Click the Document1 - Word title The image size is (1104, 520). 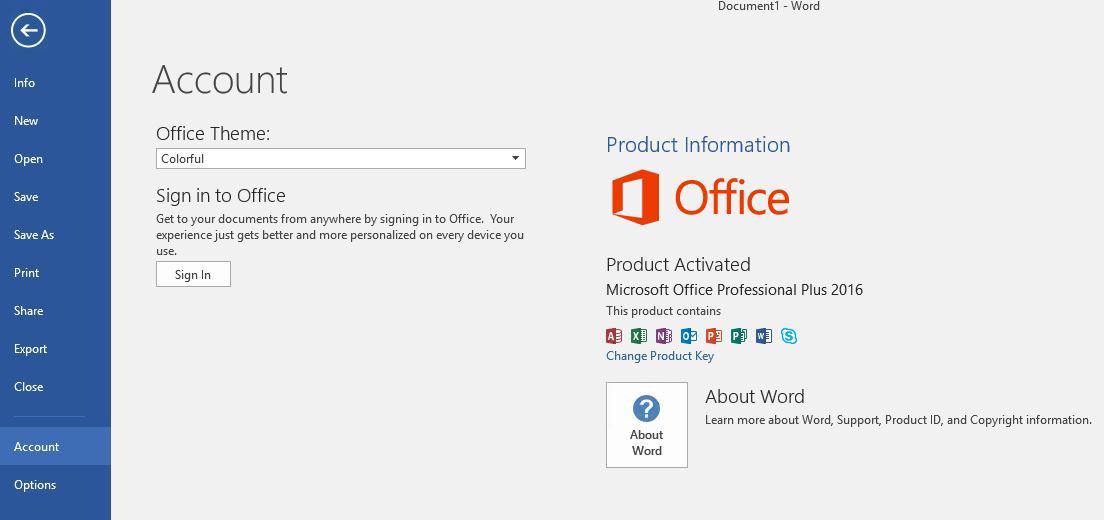tap(769, 6)
